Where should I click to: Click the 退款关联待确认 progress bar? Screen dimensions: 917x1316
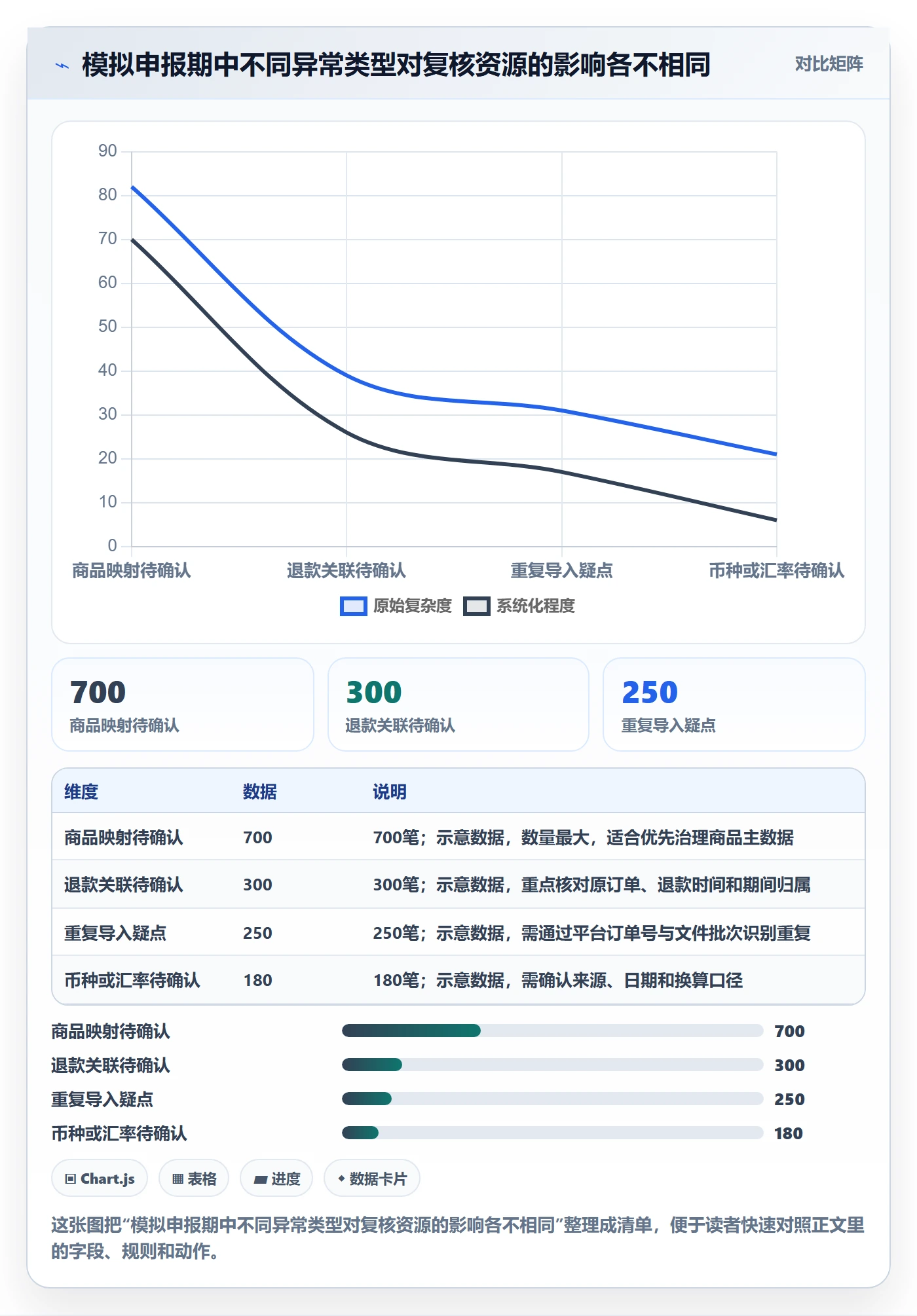click(553, 1065)
